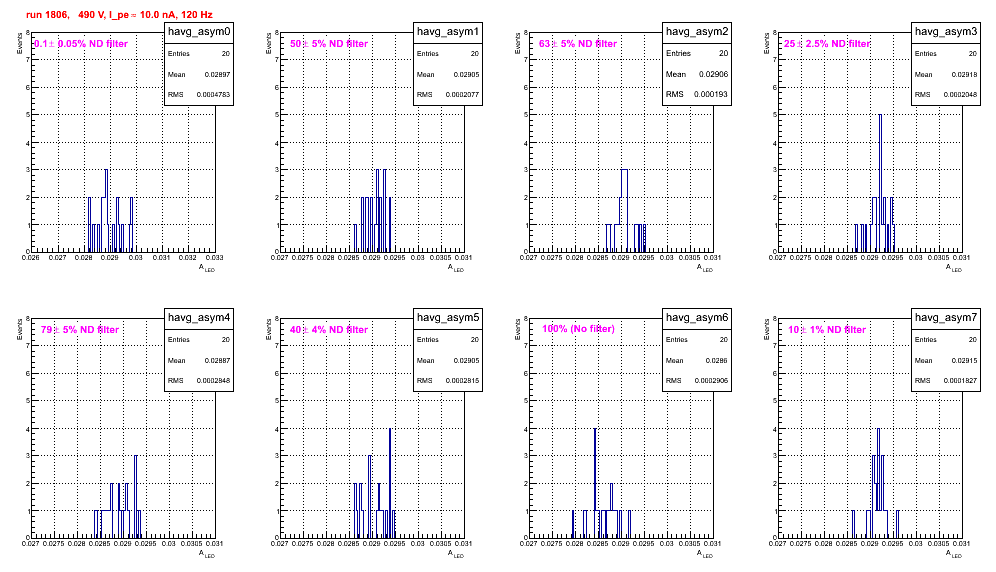Screen dimensions: 996x572
Task: Pick the Mean value 0.02906
Action: (713, 74)
